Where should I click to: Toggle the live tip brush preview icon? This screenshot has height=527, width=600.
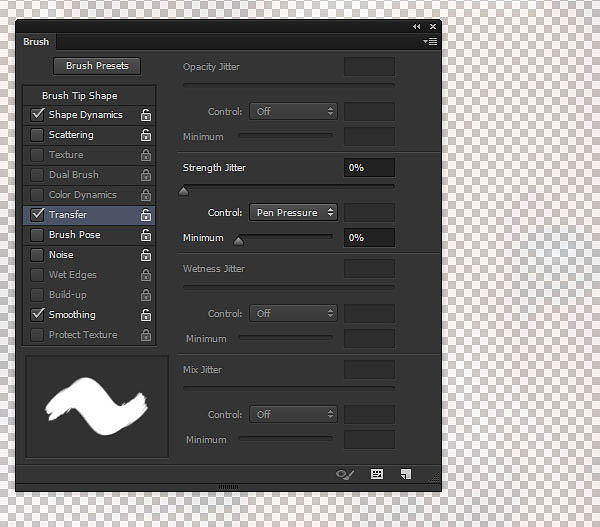[x=345, y=475]
